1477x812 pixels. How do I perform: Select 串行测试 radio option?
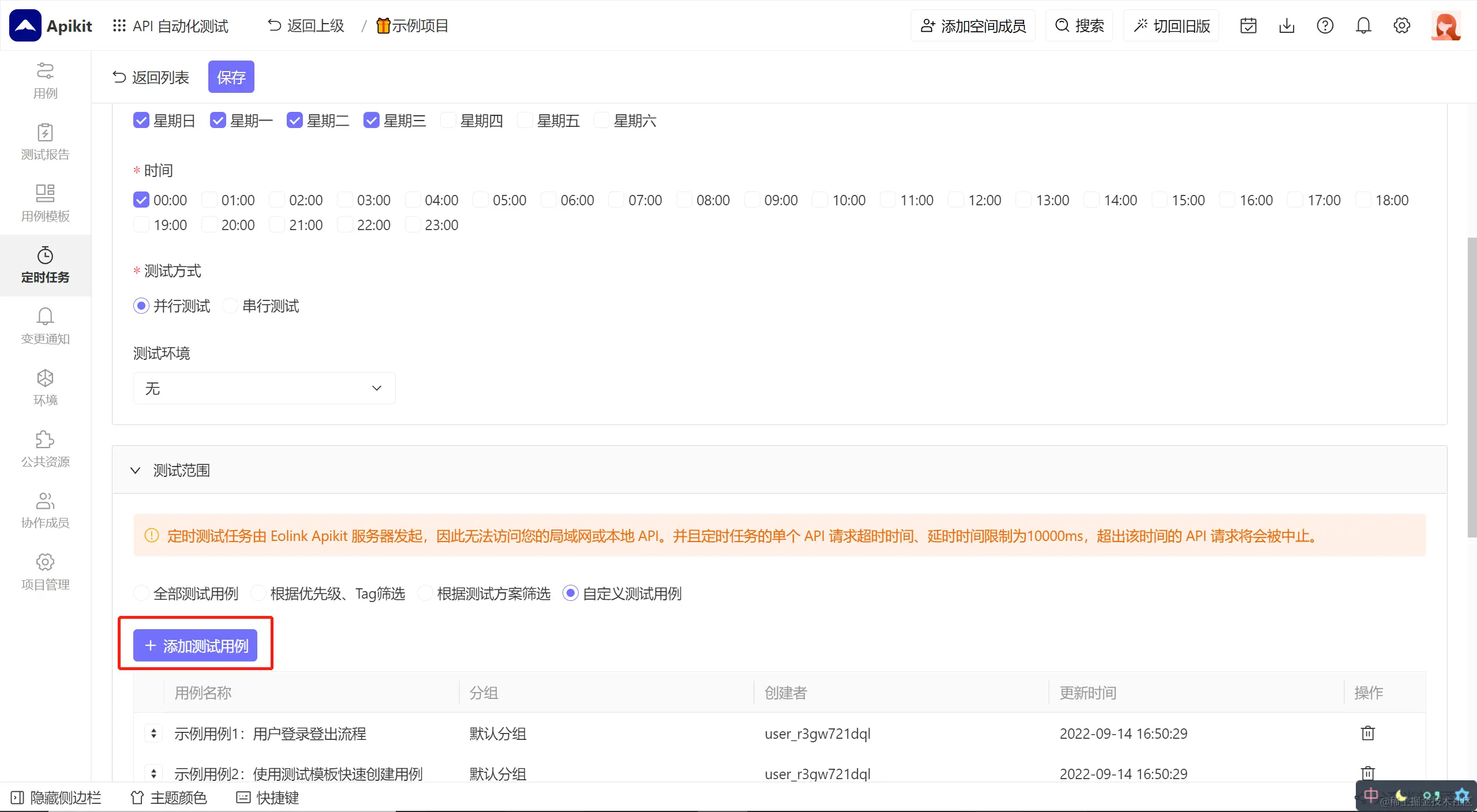[231, 306]
